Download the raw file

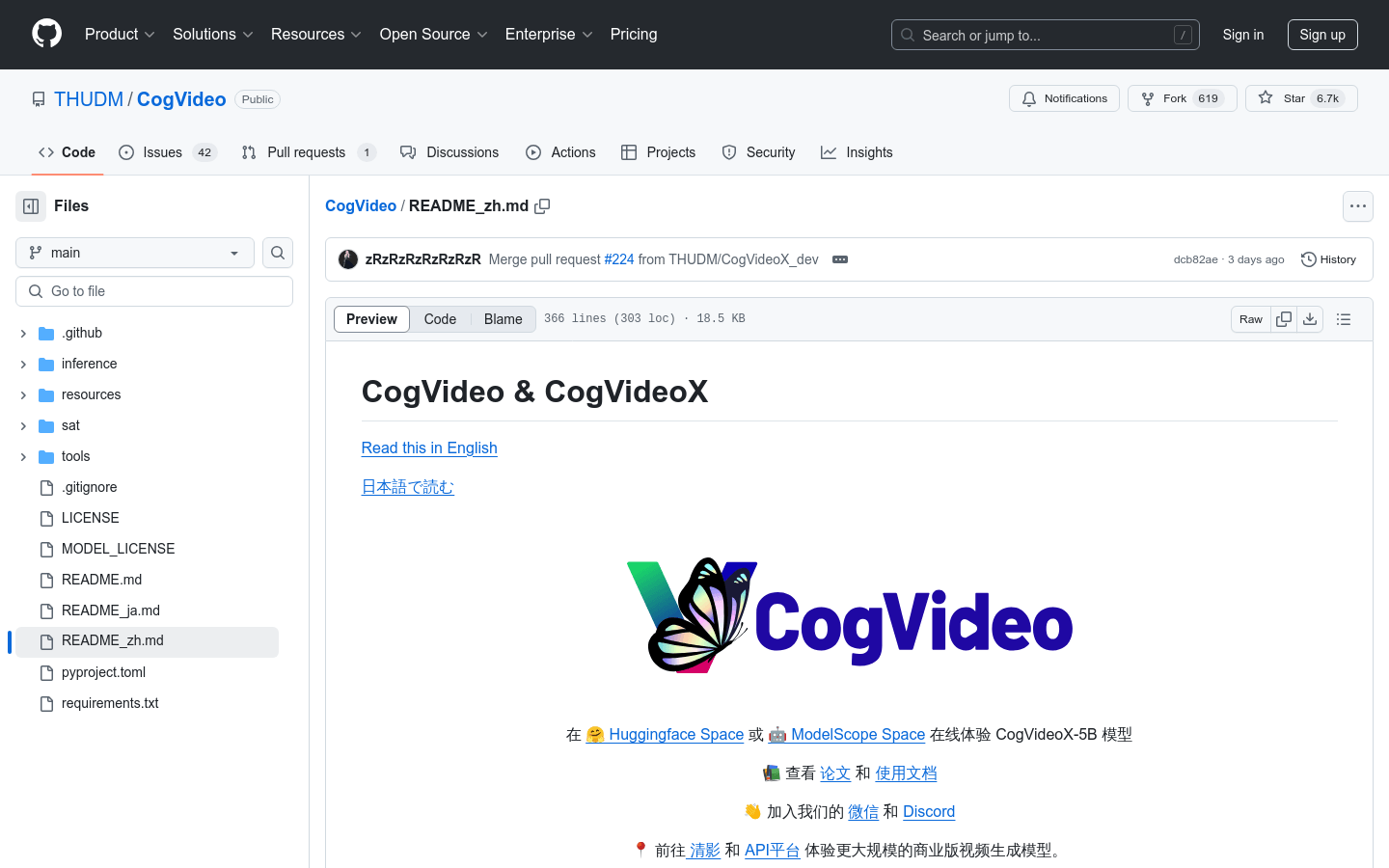1310,319
